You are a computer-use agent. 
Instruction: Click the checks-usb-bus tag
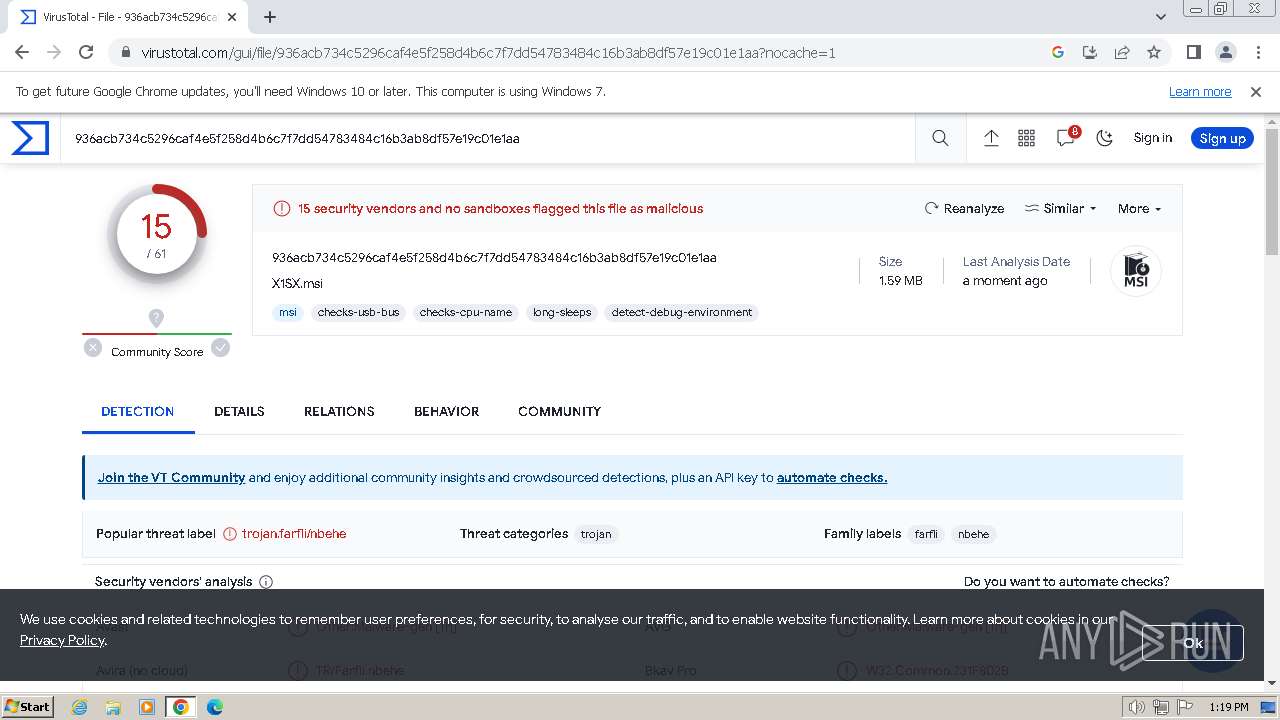(358, 312)
